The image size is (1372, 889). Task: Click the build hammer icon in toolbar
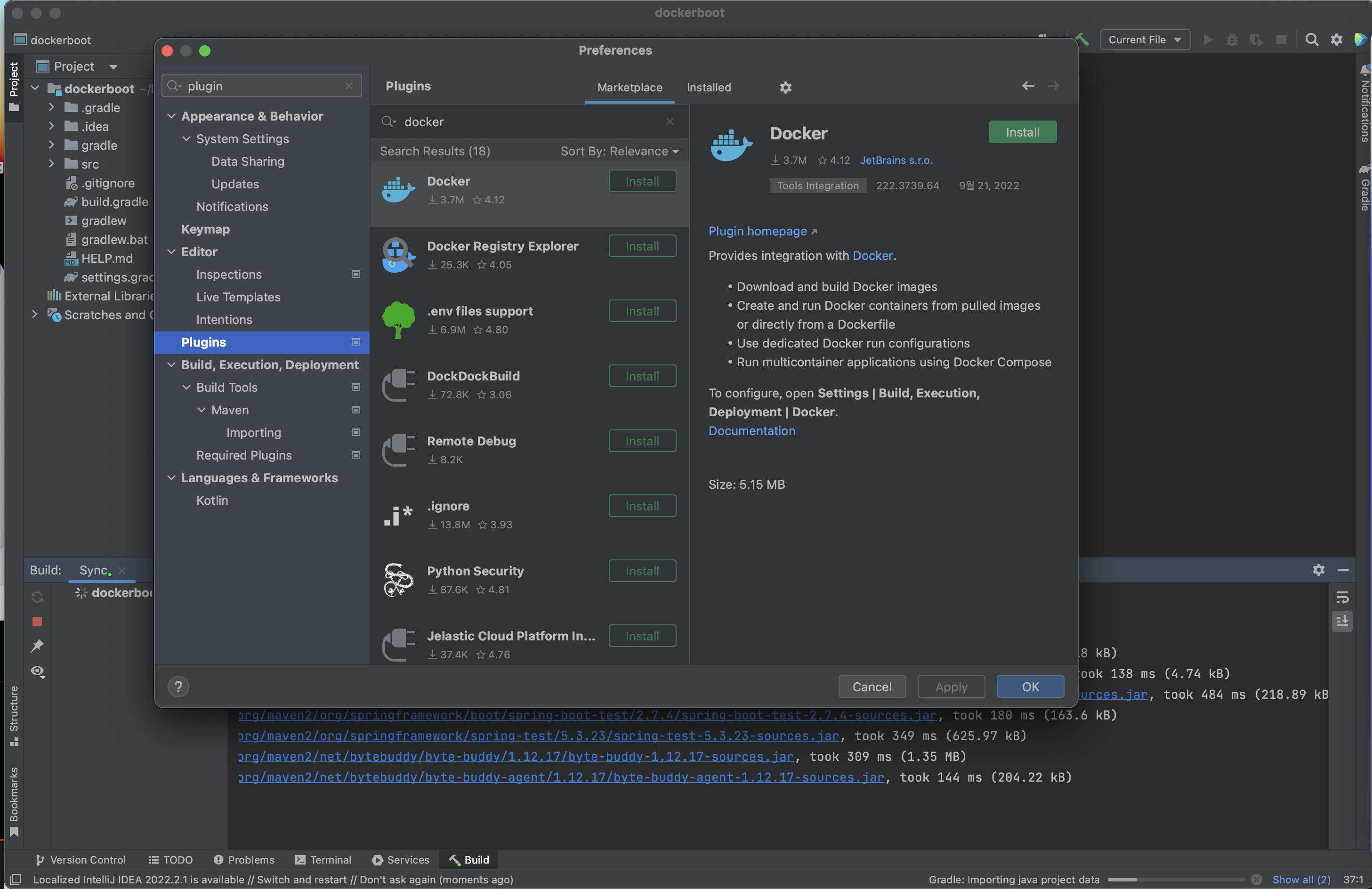[x=1082, y=40]
